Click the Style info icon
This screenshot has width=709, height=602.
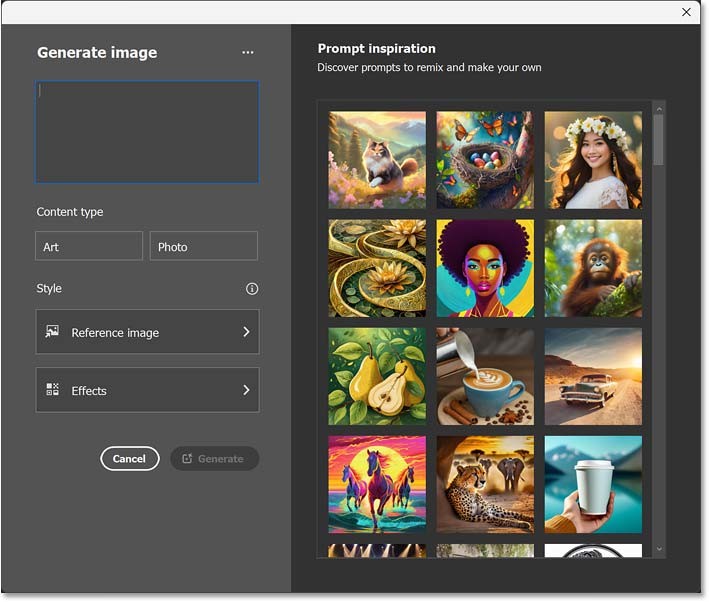[252, 289]
